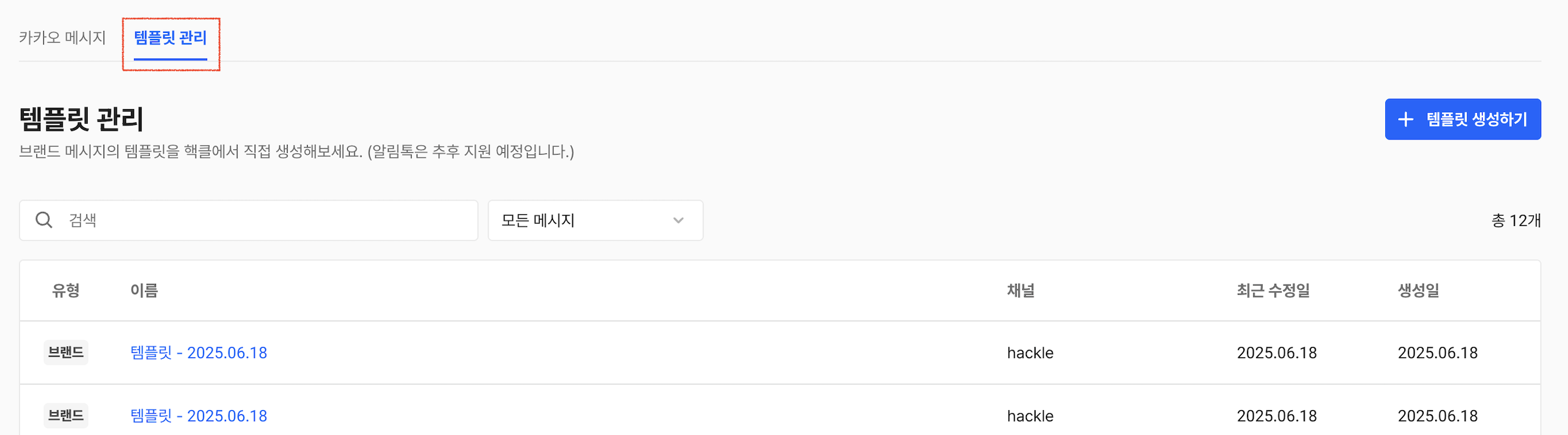Focus the 검색 search input field

(x=249, y=221)
